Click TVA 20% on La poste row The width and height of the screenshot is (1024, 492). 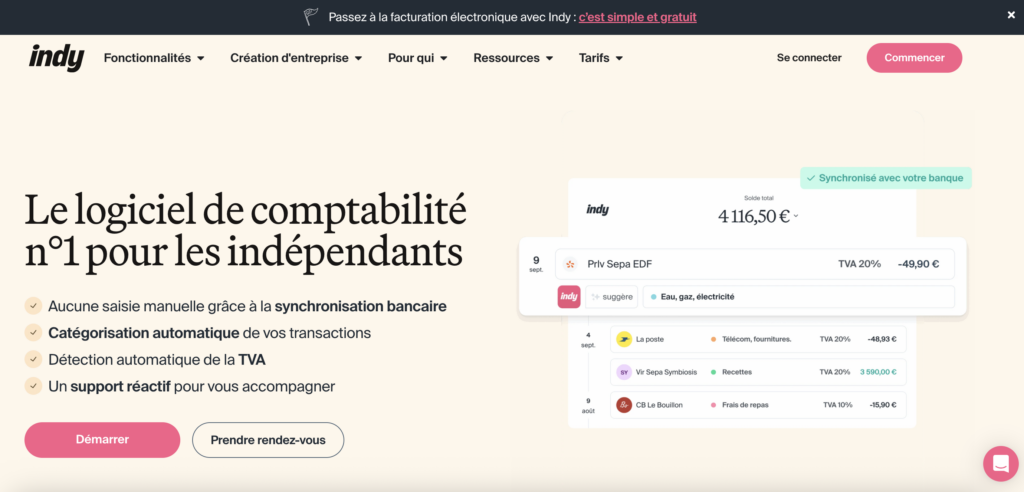[835, 339]
